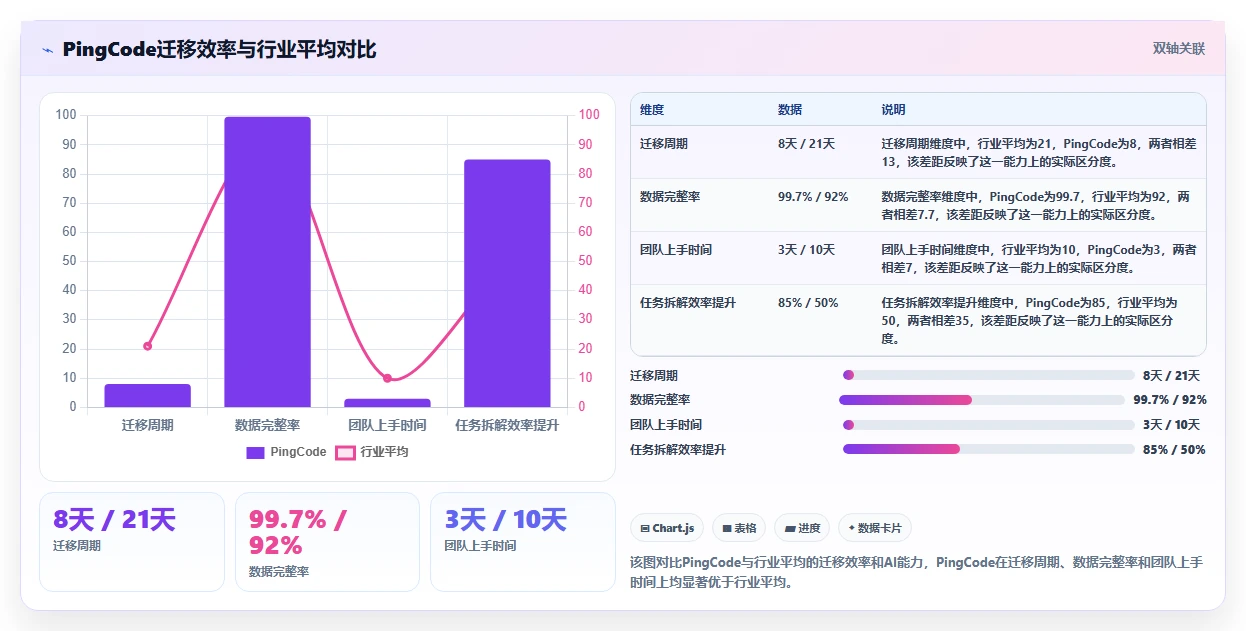Image resolution: width=1246 pixels, height=631 pixels.
Task: Click the pink 100 tick on the right axis
Action: click(589, 115)
